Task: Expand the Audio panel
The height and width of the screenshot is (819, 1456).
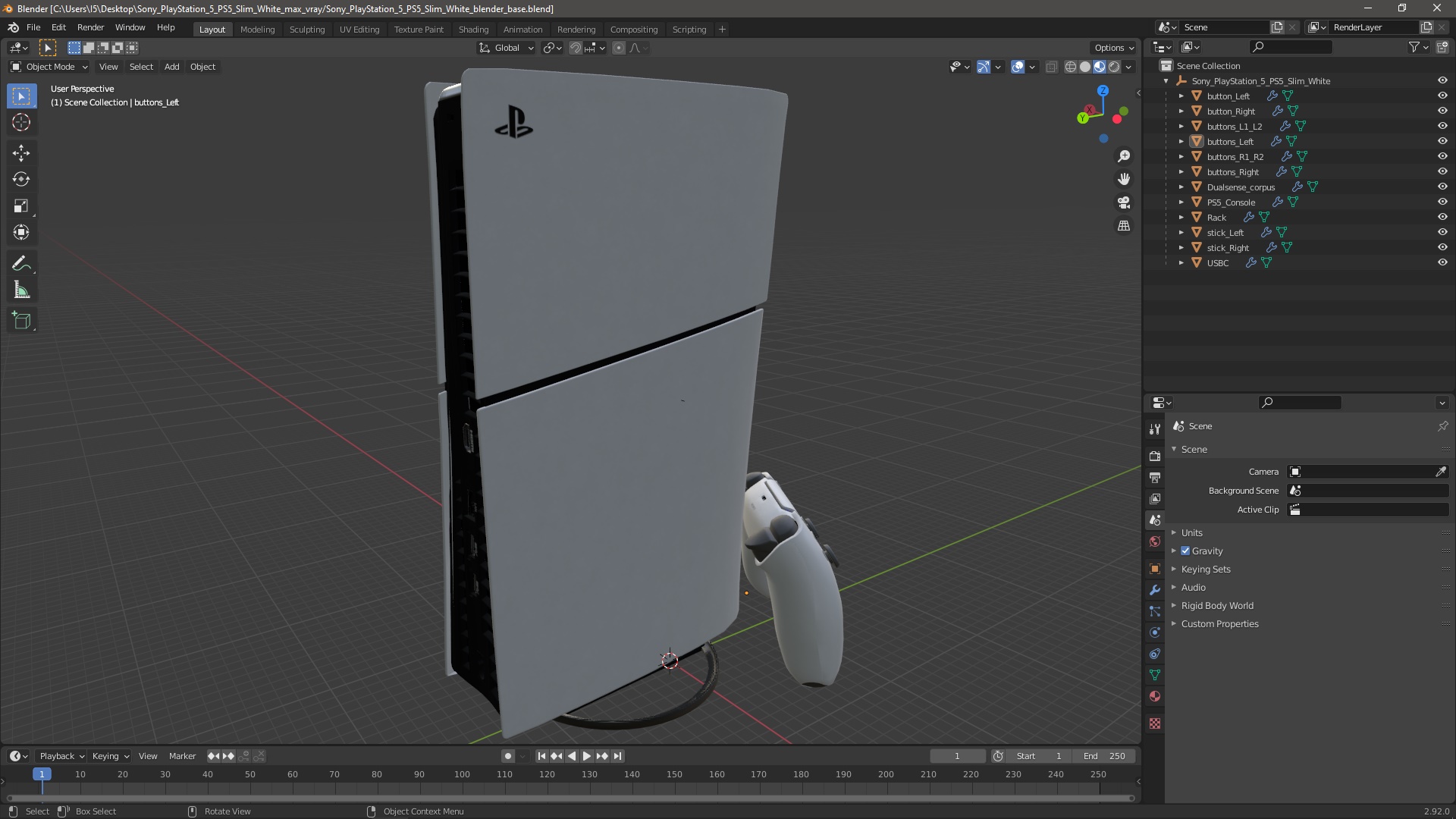Action: point(1193,588)
